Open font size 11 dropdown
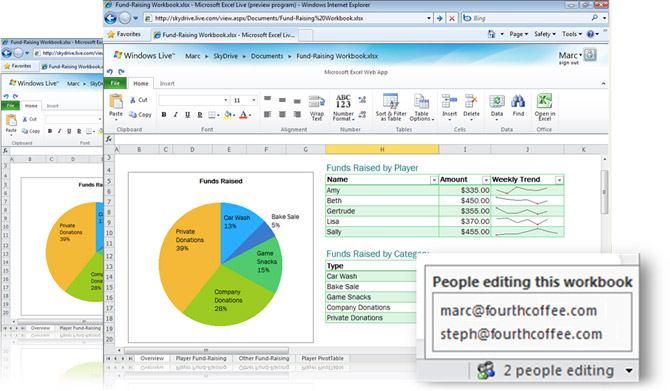 coord(254,100)
